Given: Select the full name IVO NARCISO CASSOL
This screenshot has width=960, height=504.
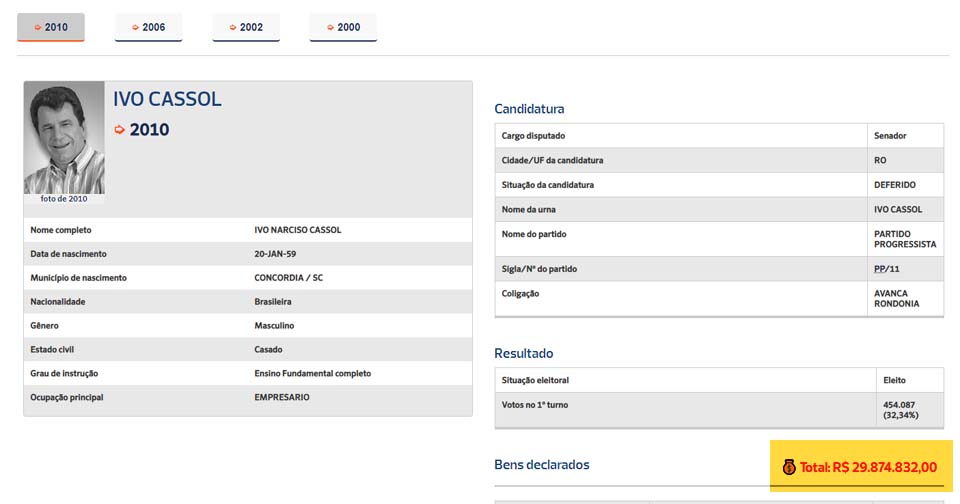Looking at the screenshot, I should coord(297,230).
